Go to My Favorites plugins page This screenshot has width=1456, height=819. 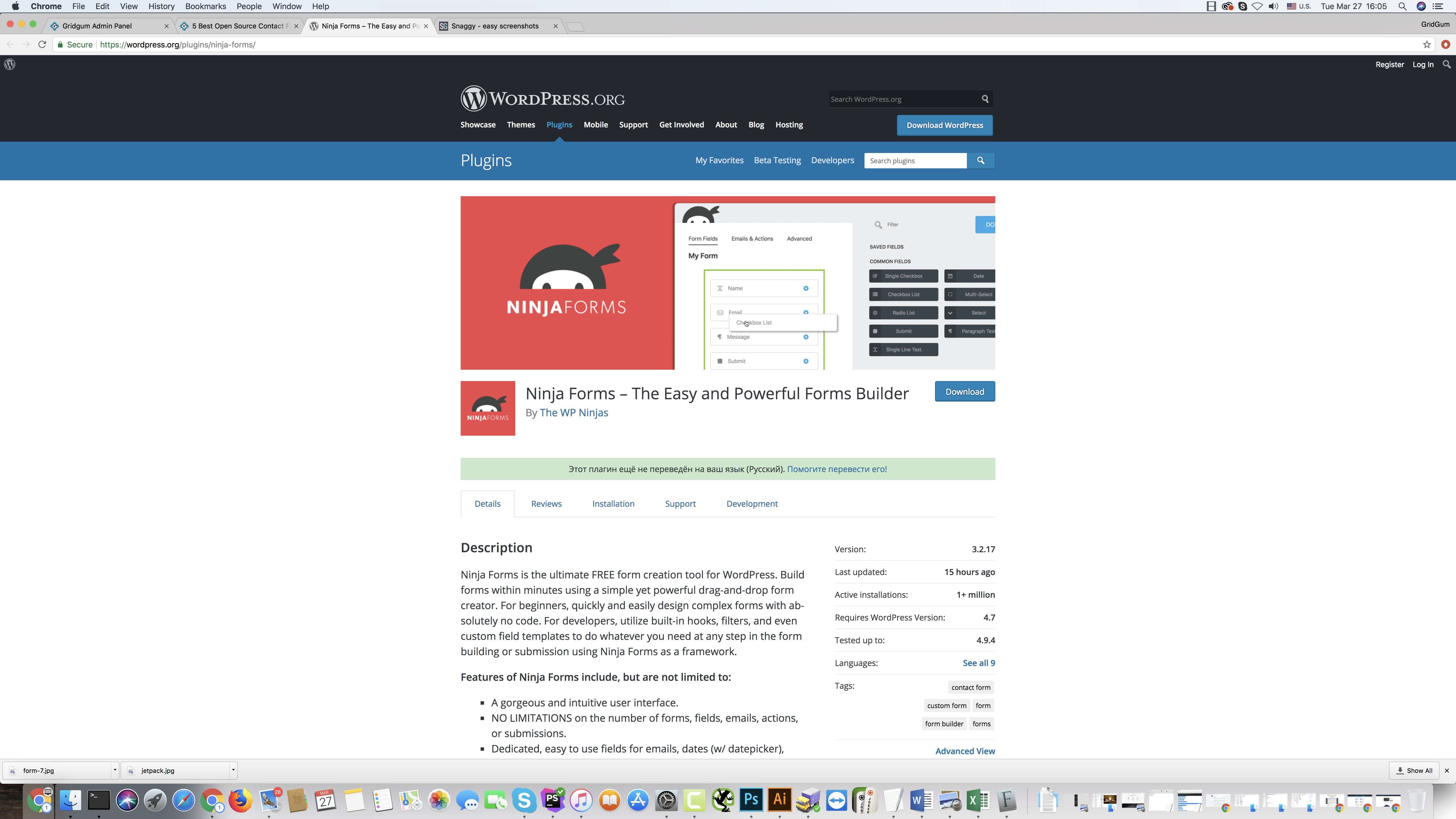tap(719, 160)
